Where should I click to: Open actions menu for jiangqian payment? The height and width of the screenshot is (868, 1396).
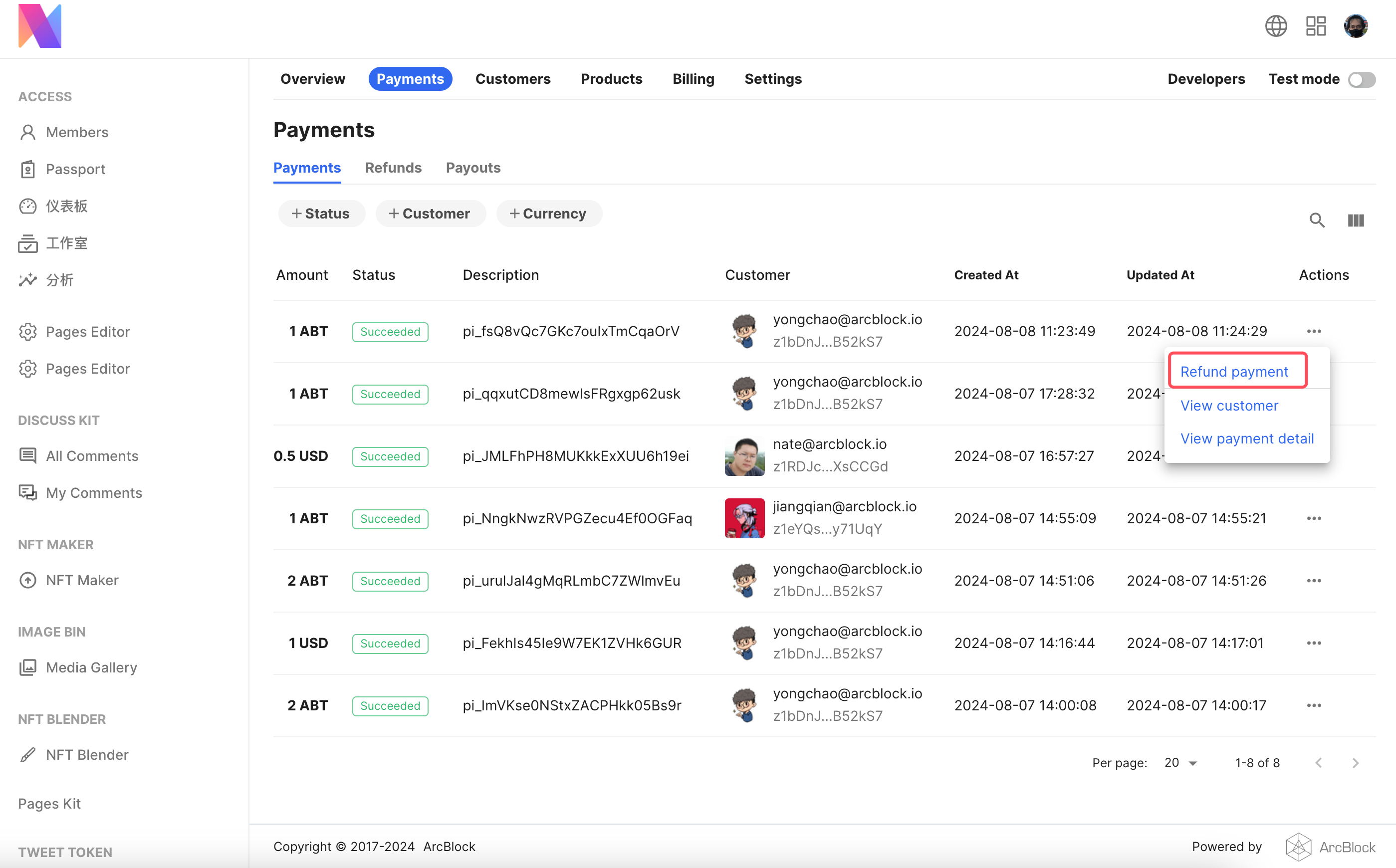[x=1314, y=518]
